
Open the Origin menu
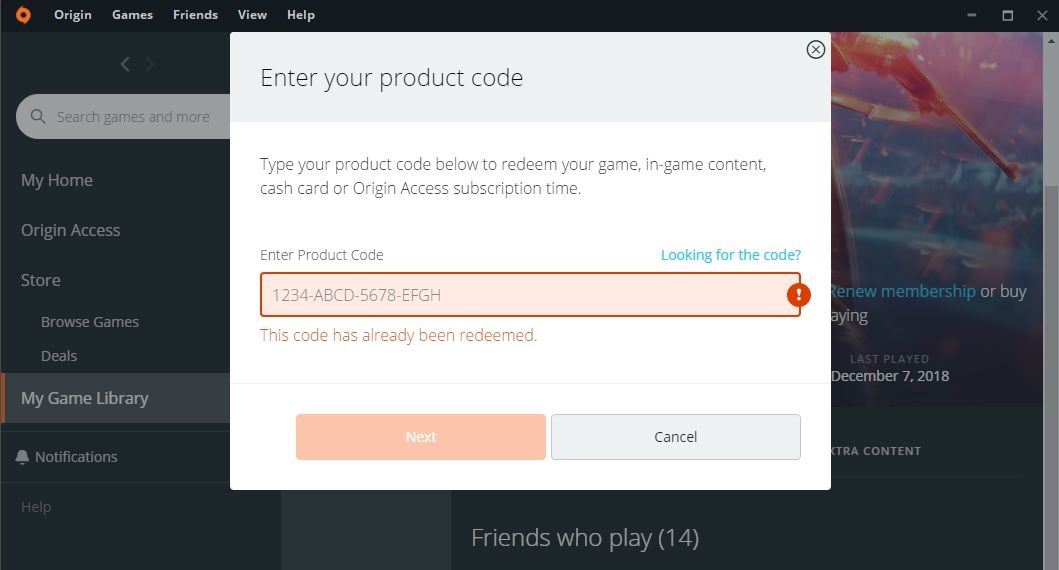tap(72, 15)
